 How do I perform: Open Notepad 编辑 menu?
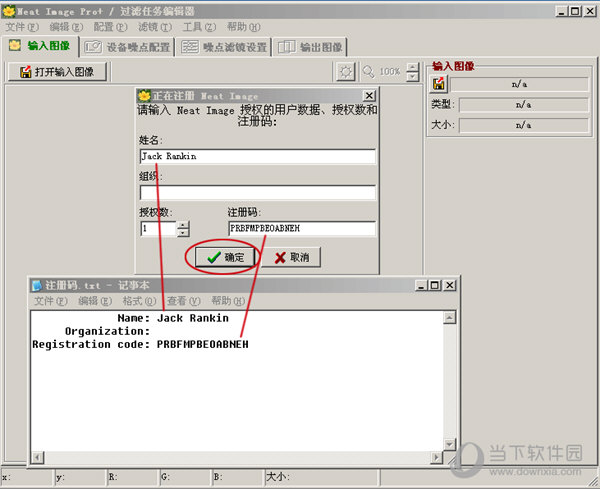click(x=95, y=301)
